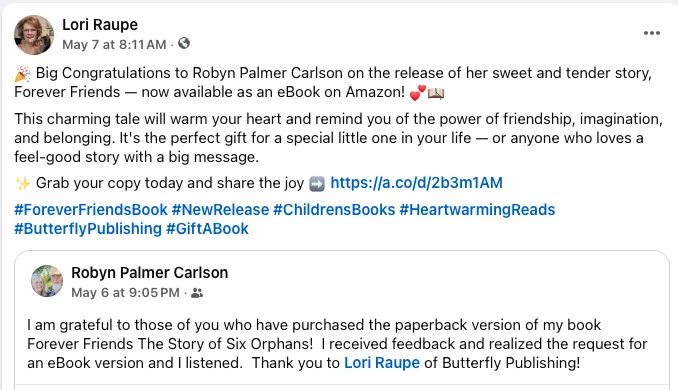Open the Amazon link a.co/d/2b3m1AM
Image resolution: width=678 pixels, height=390 pixels.
(416, 183)
